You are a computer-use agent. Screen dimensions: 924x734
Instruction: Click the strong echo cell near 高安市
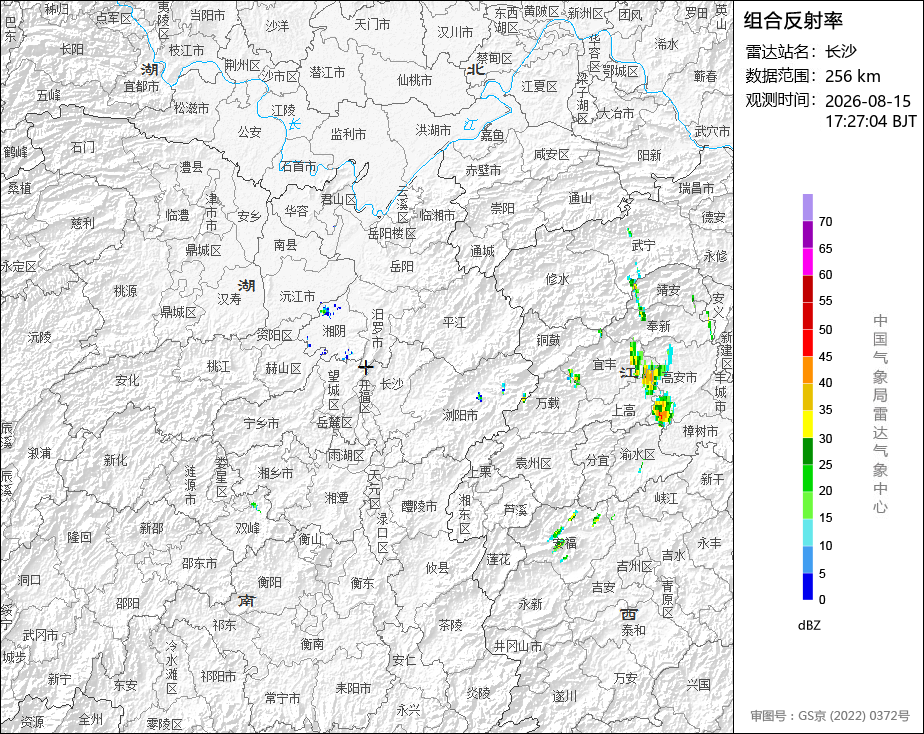(x=650, y=378)
